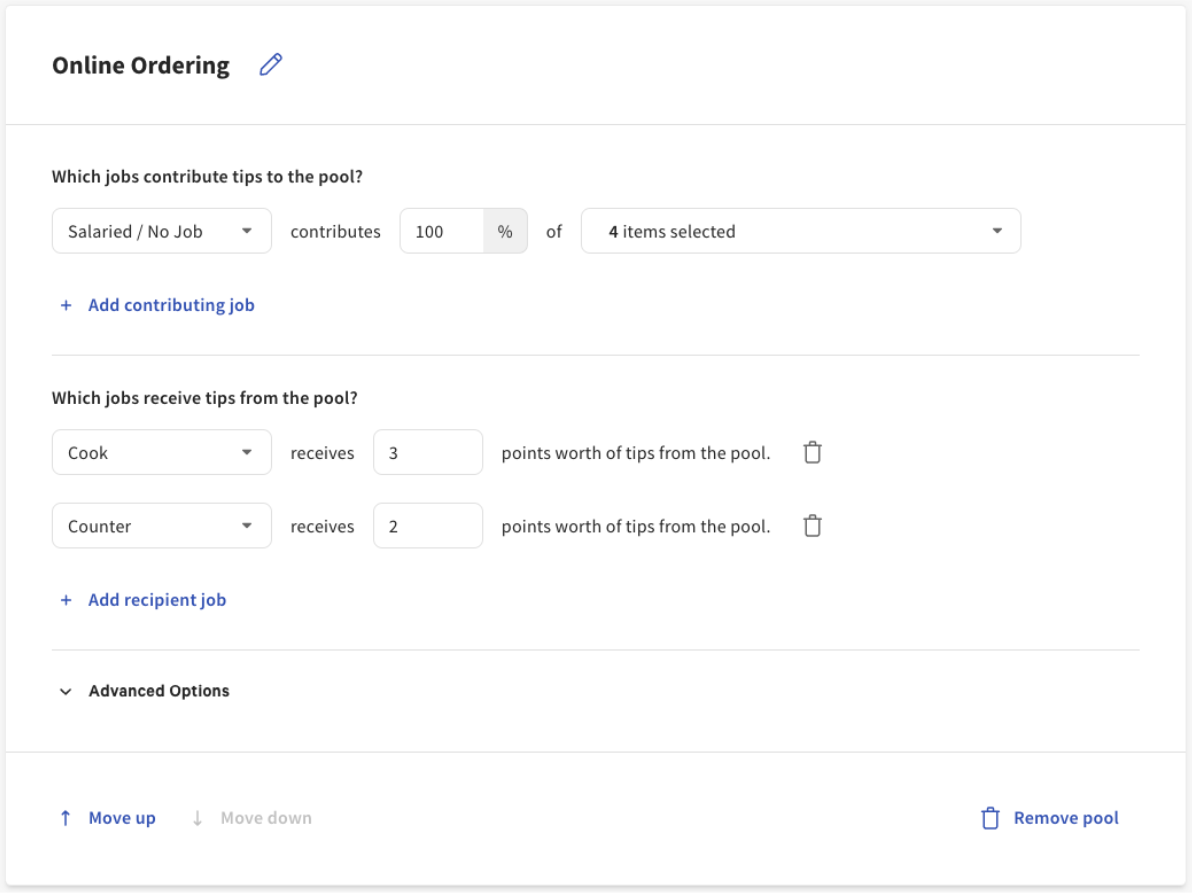The height and width of the screenshot is (894, 1192).
Task: Click the plus icon for adding contributing job
Action: (x=64, y=305)
